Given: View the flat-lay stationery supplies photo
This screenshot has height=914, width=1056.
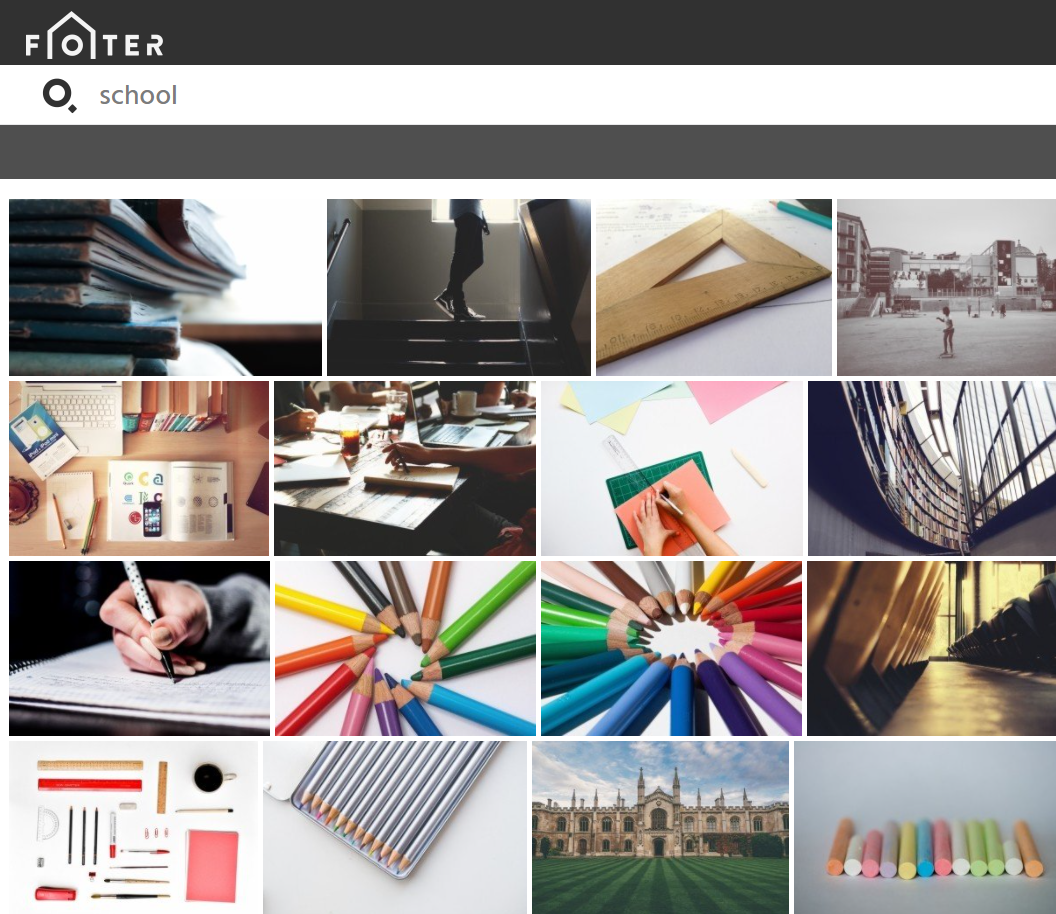Looking at the screenshot, I should pyautogui.click(x=133, y=827).
